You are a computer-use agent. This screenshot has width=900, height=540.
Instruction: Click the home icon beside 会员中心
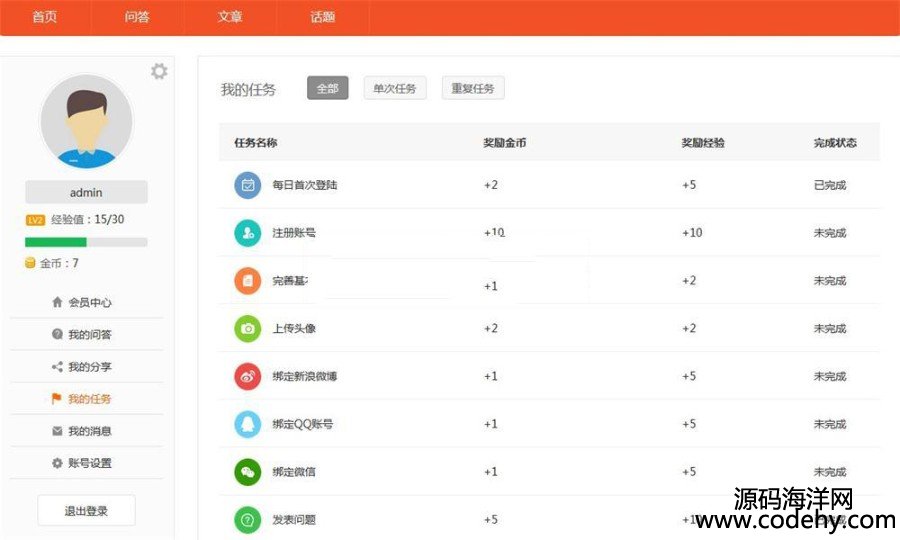tap(57, 302)
